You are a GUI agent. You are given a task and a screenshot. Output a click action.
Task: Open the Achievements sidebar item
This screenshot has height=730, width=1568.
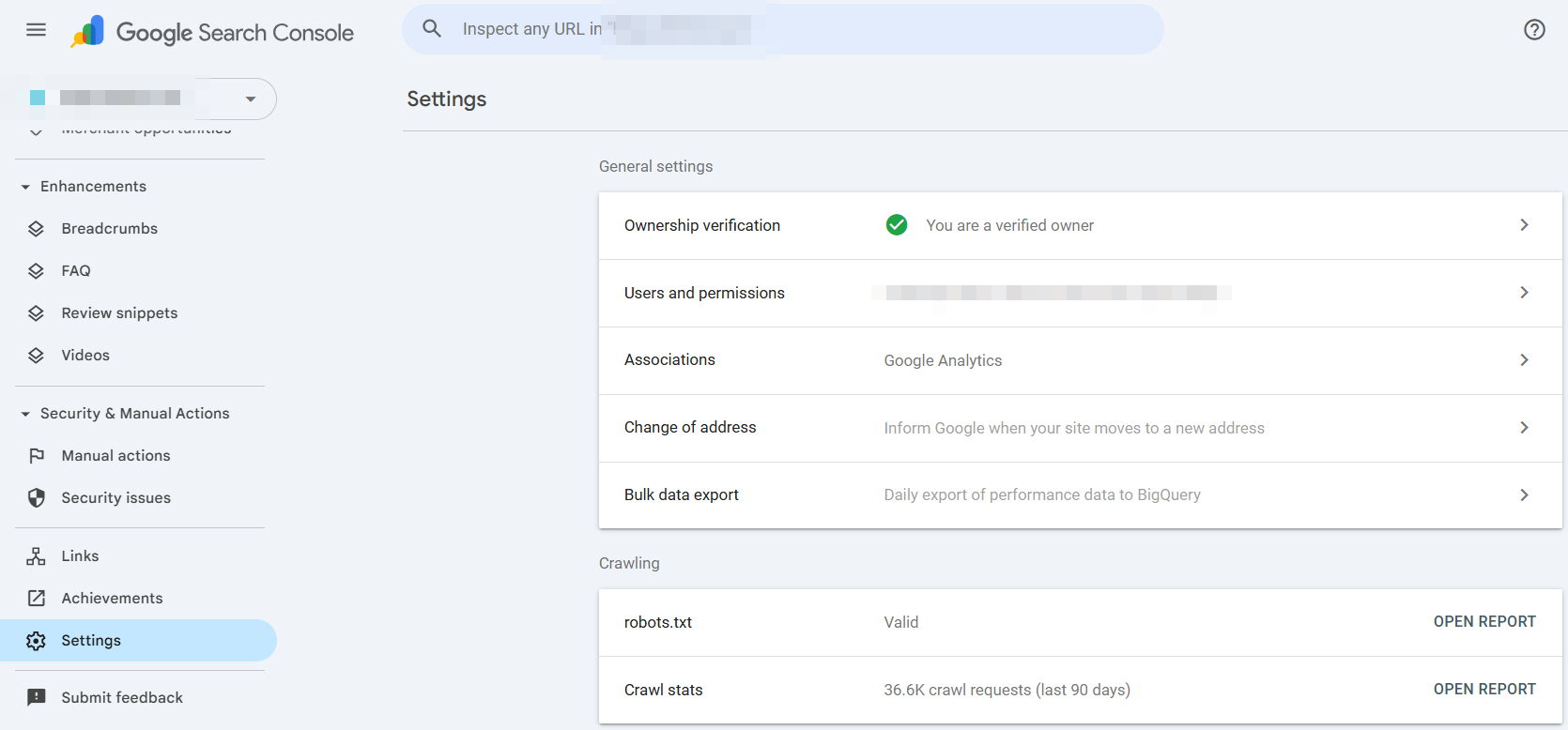click(112, 599)
